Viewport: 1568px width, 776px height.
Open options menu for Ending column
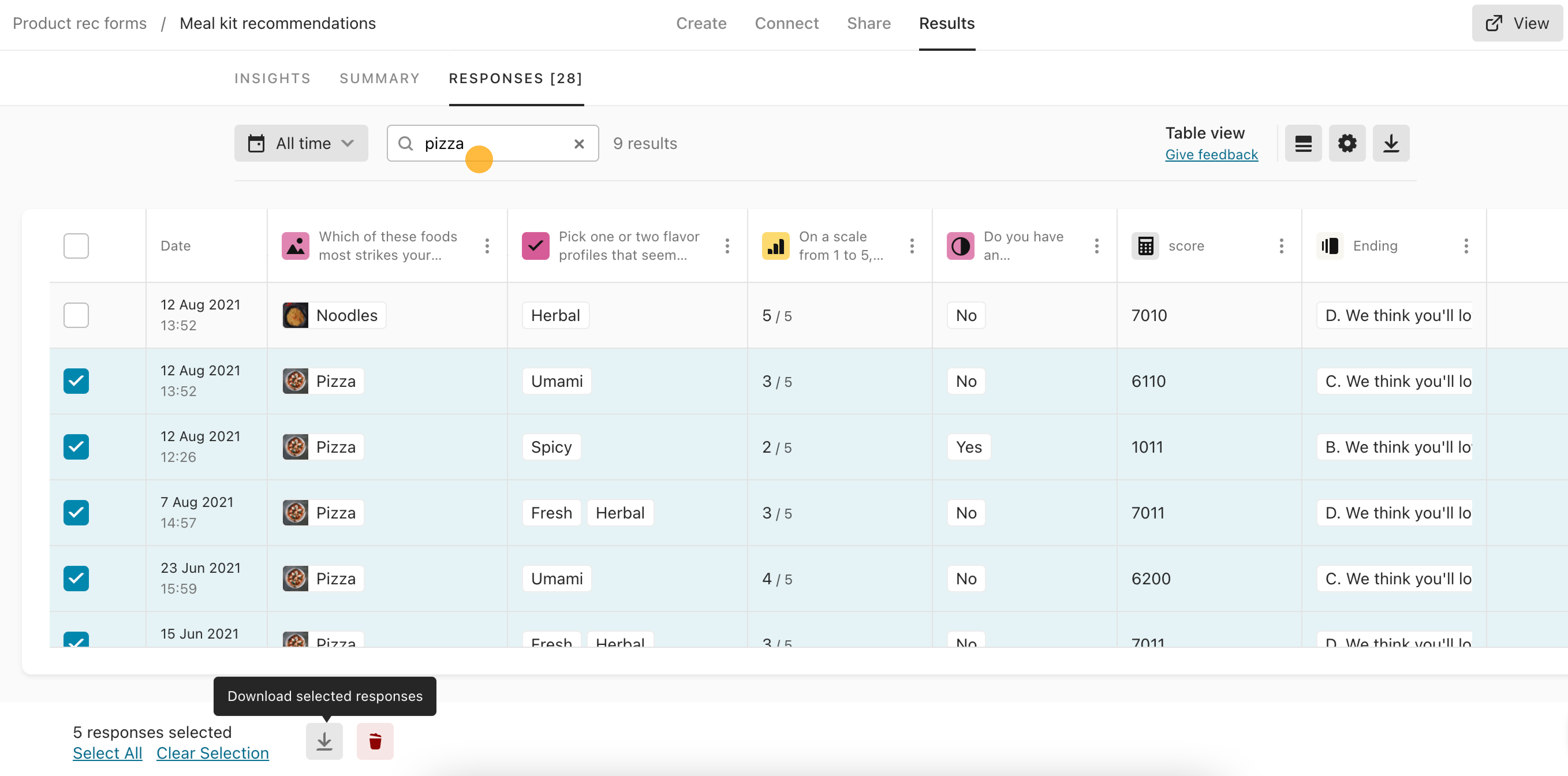(x=1466, y=246)
